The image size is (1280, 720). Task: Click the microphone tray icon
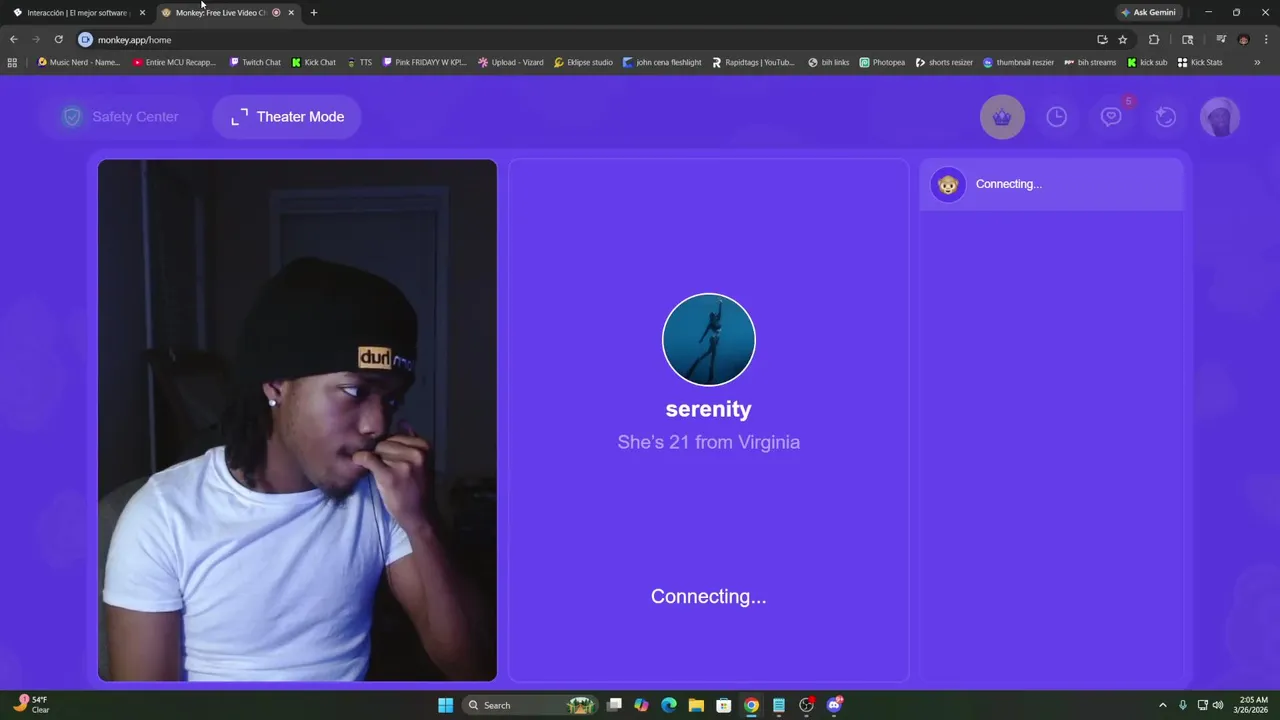[x=1183, y=705]
